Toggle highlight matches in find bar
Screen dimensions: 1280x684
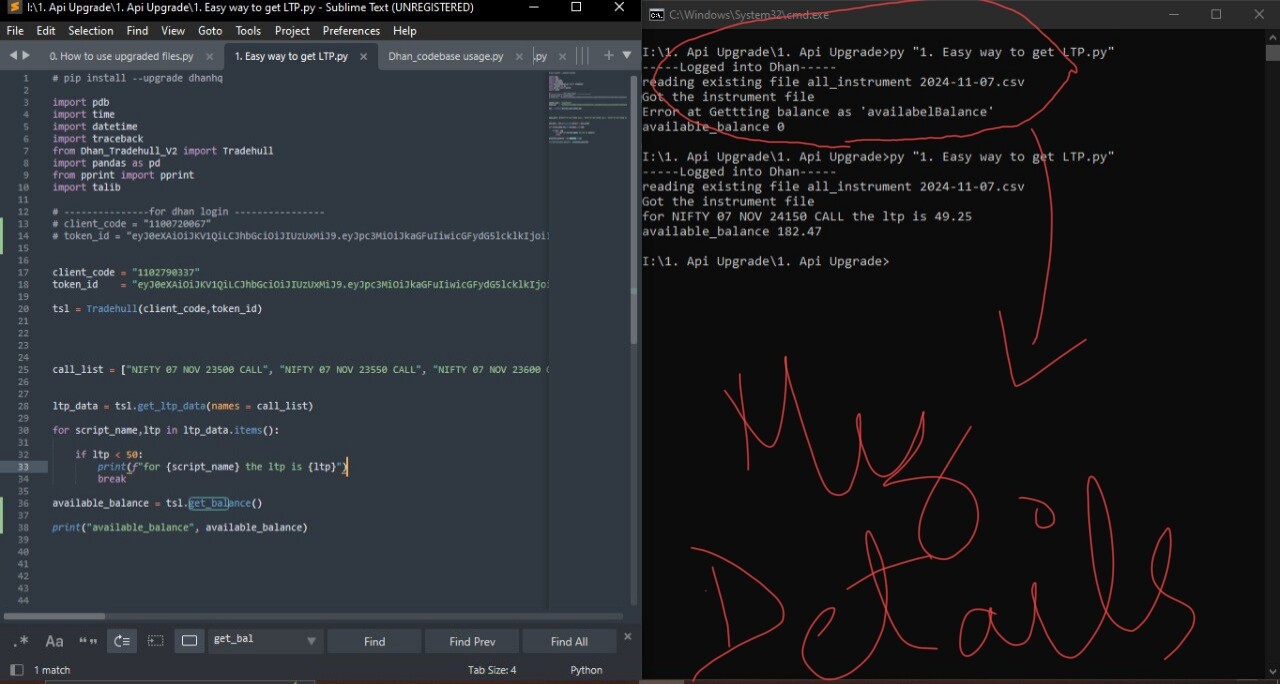tap(190, 640)
